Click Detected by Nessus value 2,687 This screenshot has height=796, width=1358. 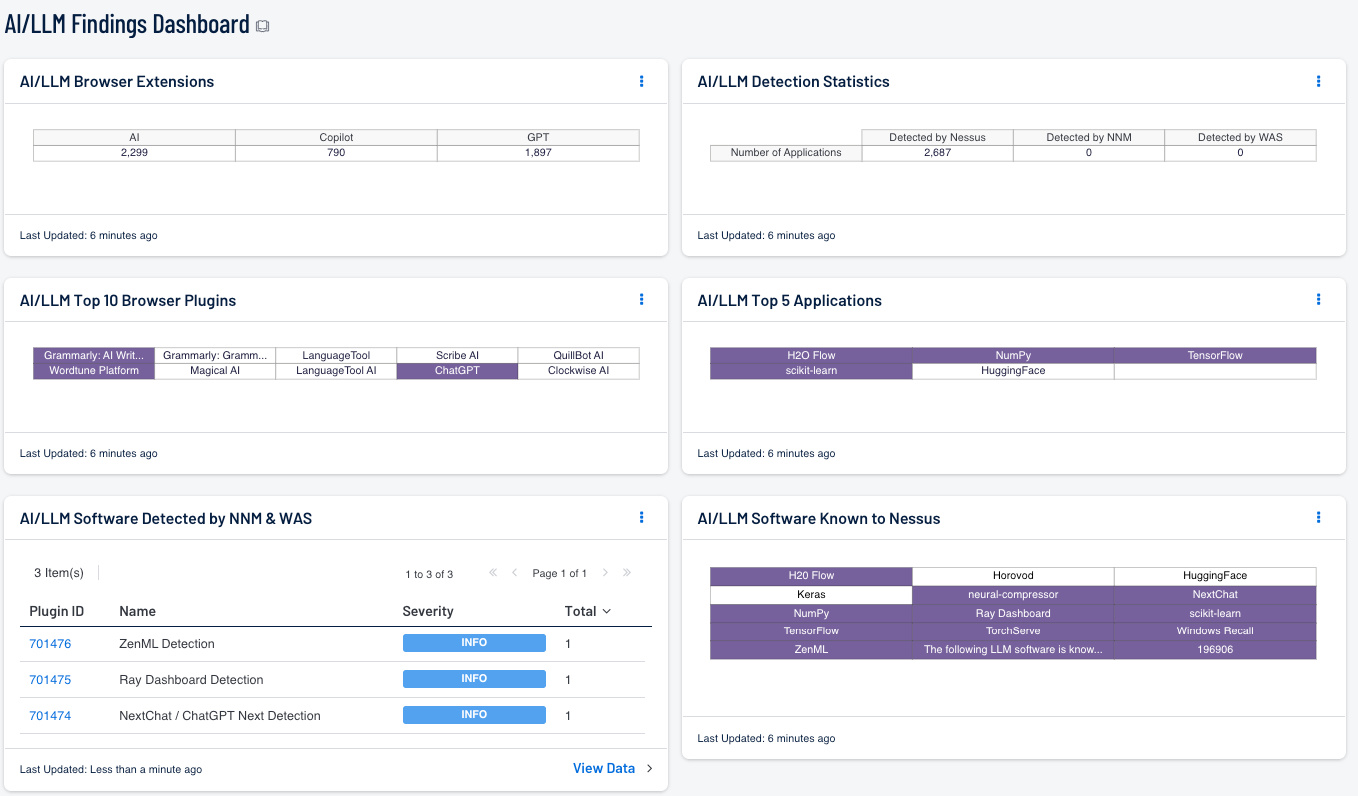[937, 153]
